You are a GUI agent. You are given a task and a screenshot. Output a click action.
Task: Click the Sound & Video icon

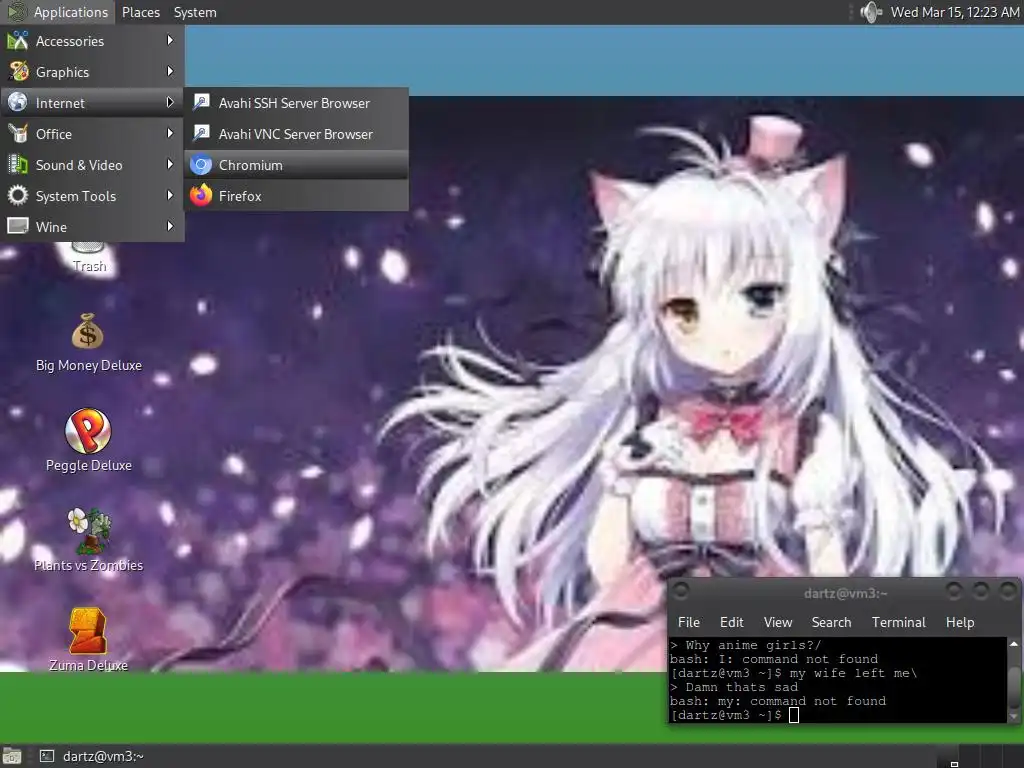pyautogui.click(x=18, y=165)
